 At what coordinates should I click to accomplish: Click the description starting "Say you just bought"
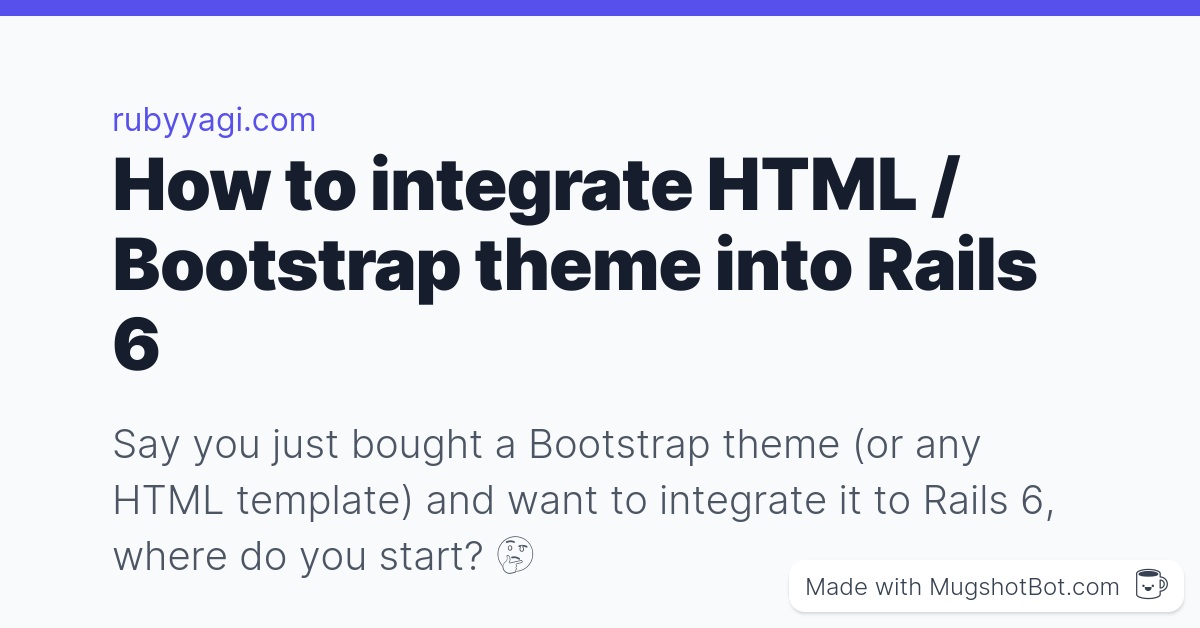coord(584,500)
